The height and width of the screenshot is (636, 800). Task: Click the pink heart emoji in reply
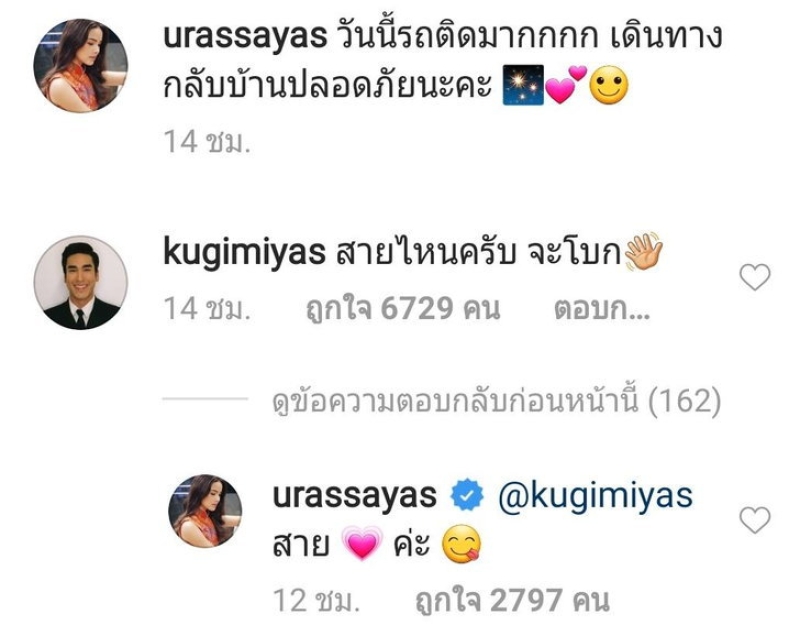(x=362, y=543)
